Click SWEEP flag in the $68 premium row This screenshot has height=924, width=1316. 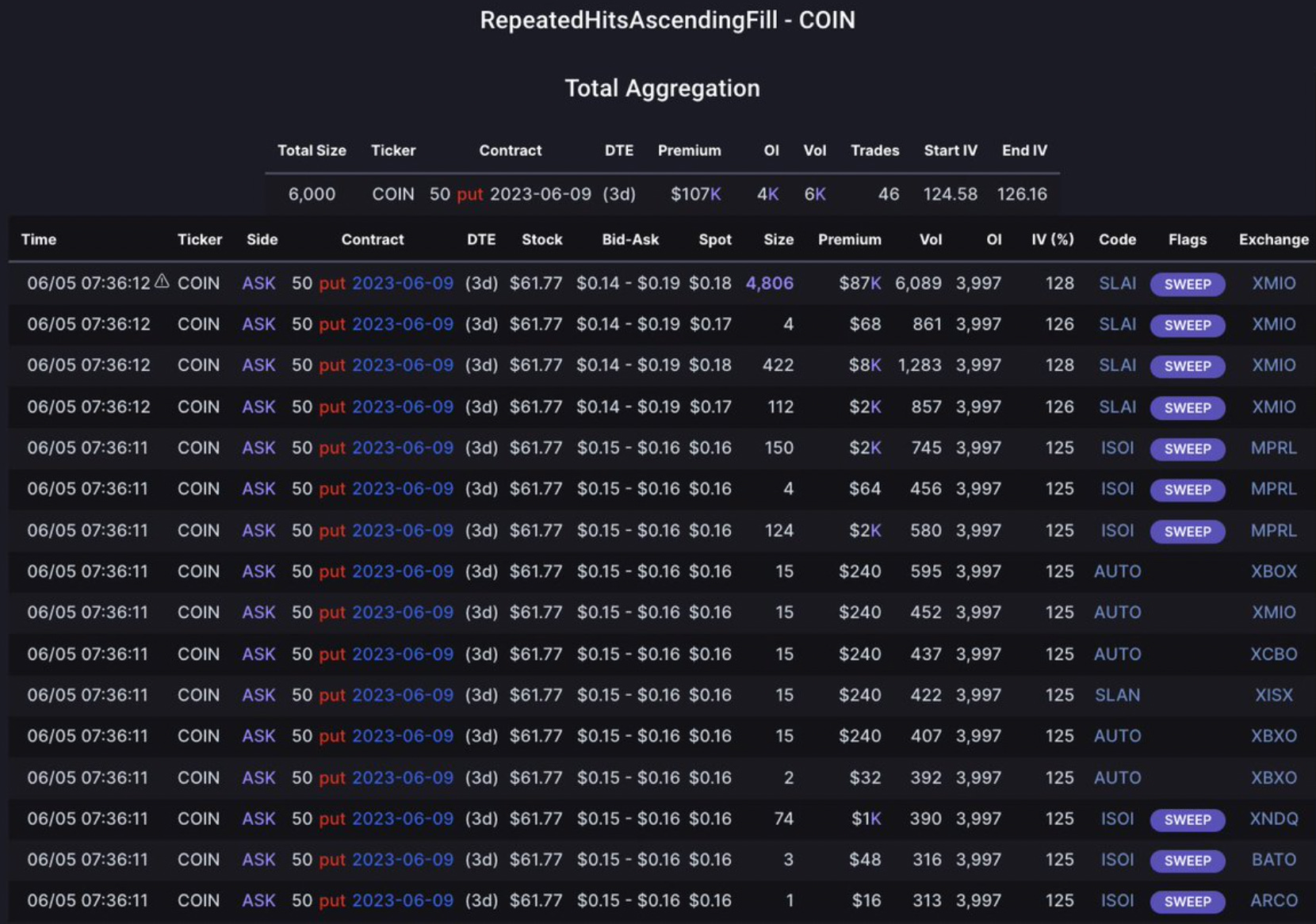(1187, 325)
